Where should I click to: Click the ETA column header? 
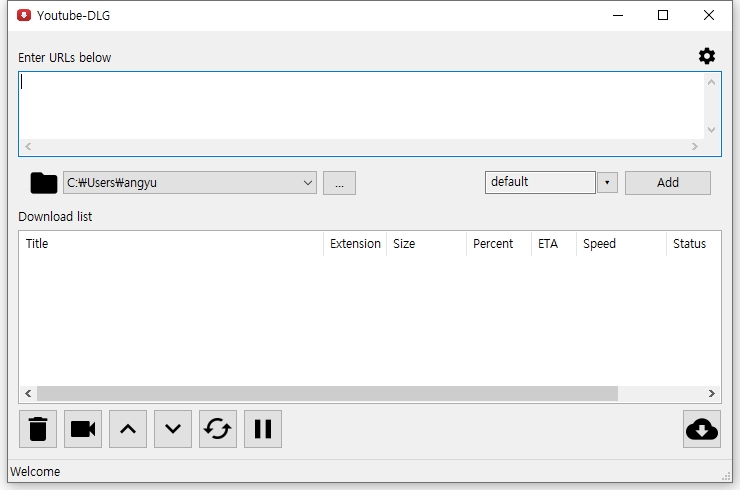pyautogui.click(x=554, y=244)
